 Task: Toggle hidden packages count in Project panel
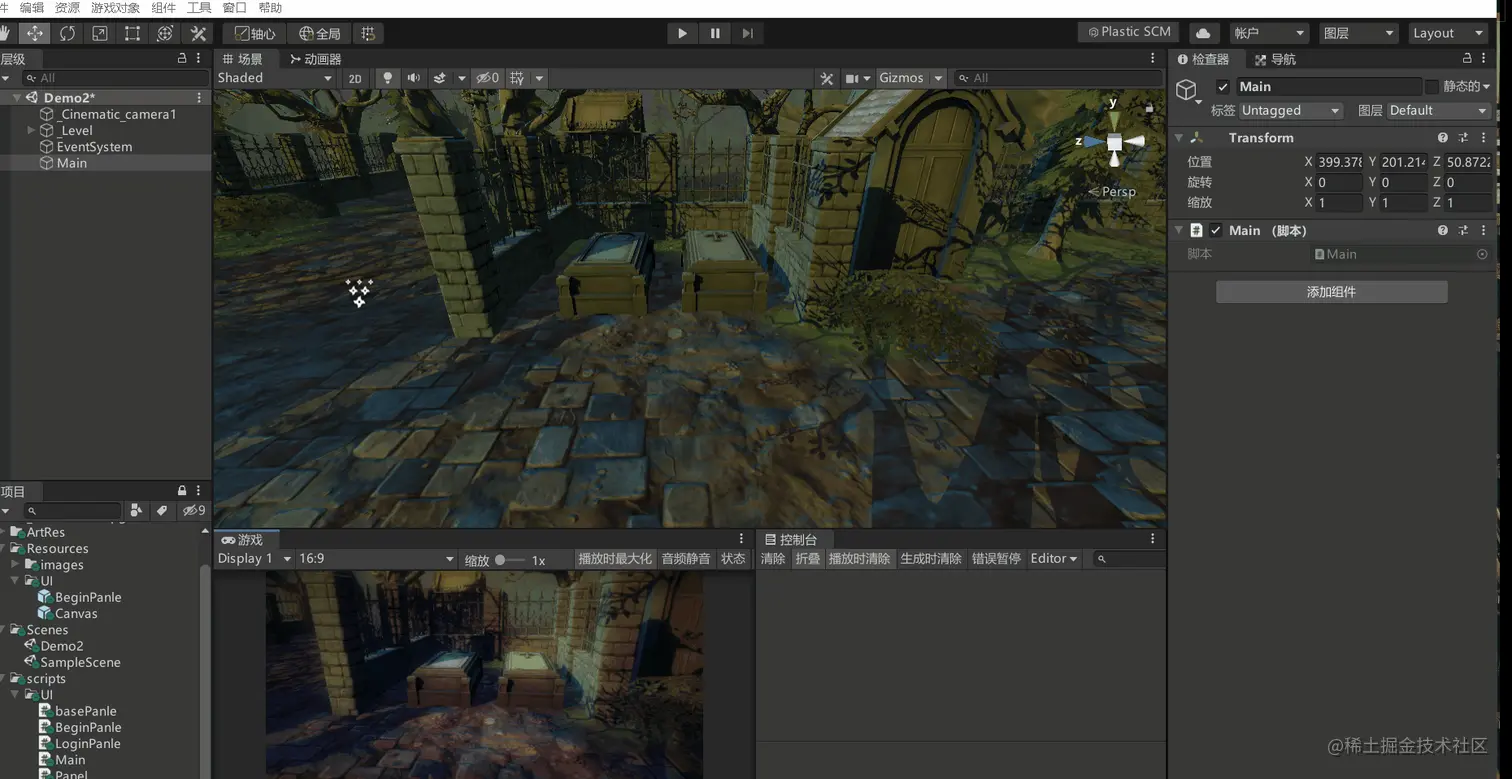click(193, 510)
